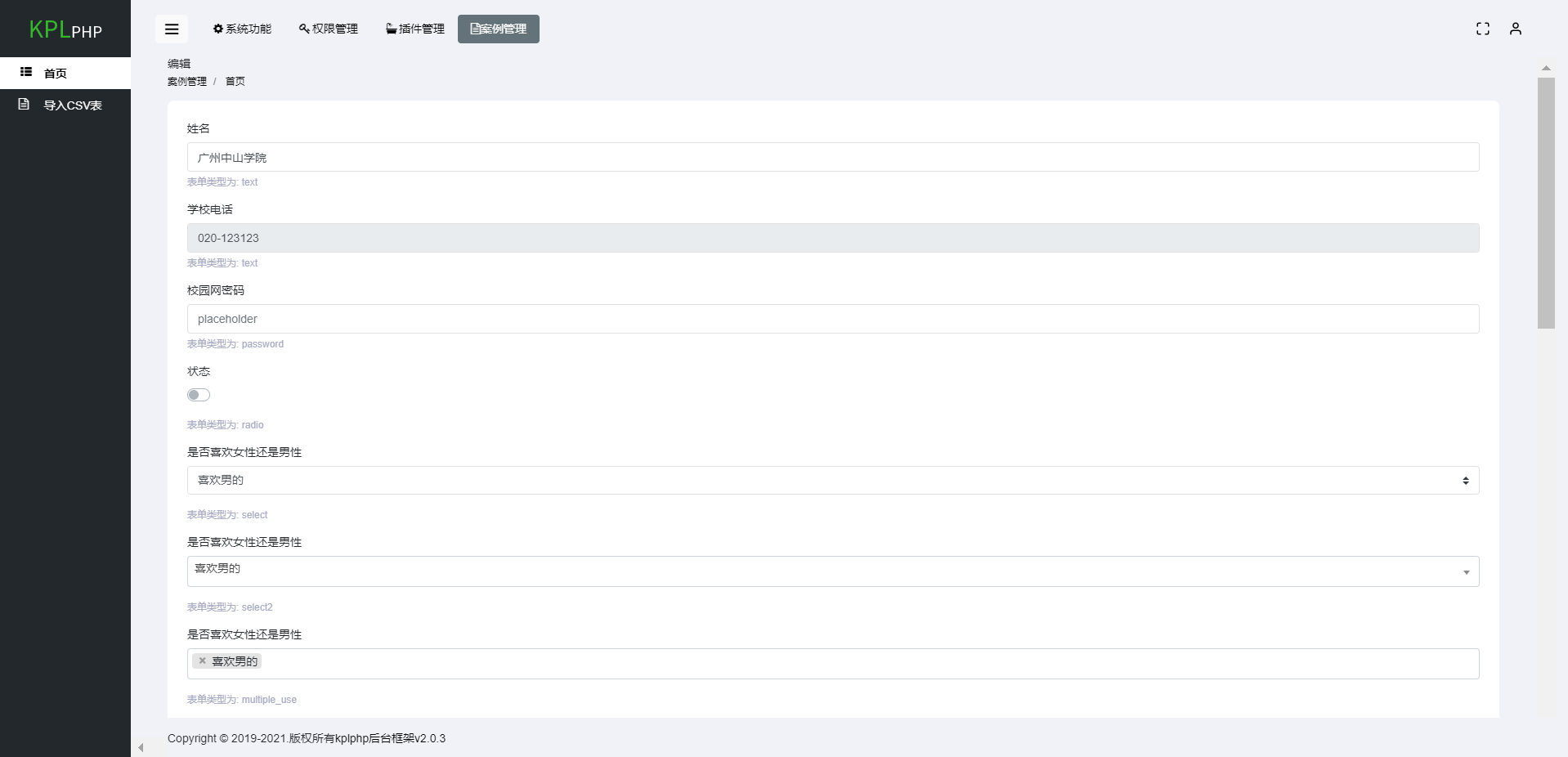This screenshot has height=757, width=1568.
Task: Open the select dropdown showing 喜欢男的
Action: tap(833, 480)
